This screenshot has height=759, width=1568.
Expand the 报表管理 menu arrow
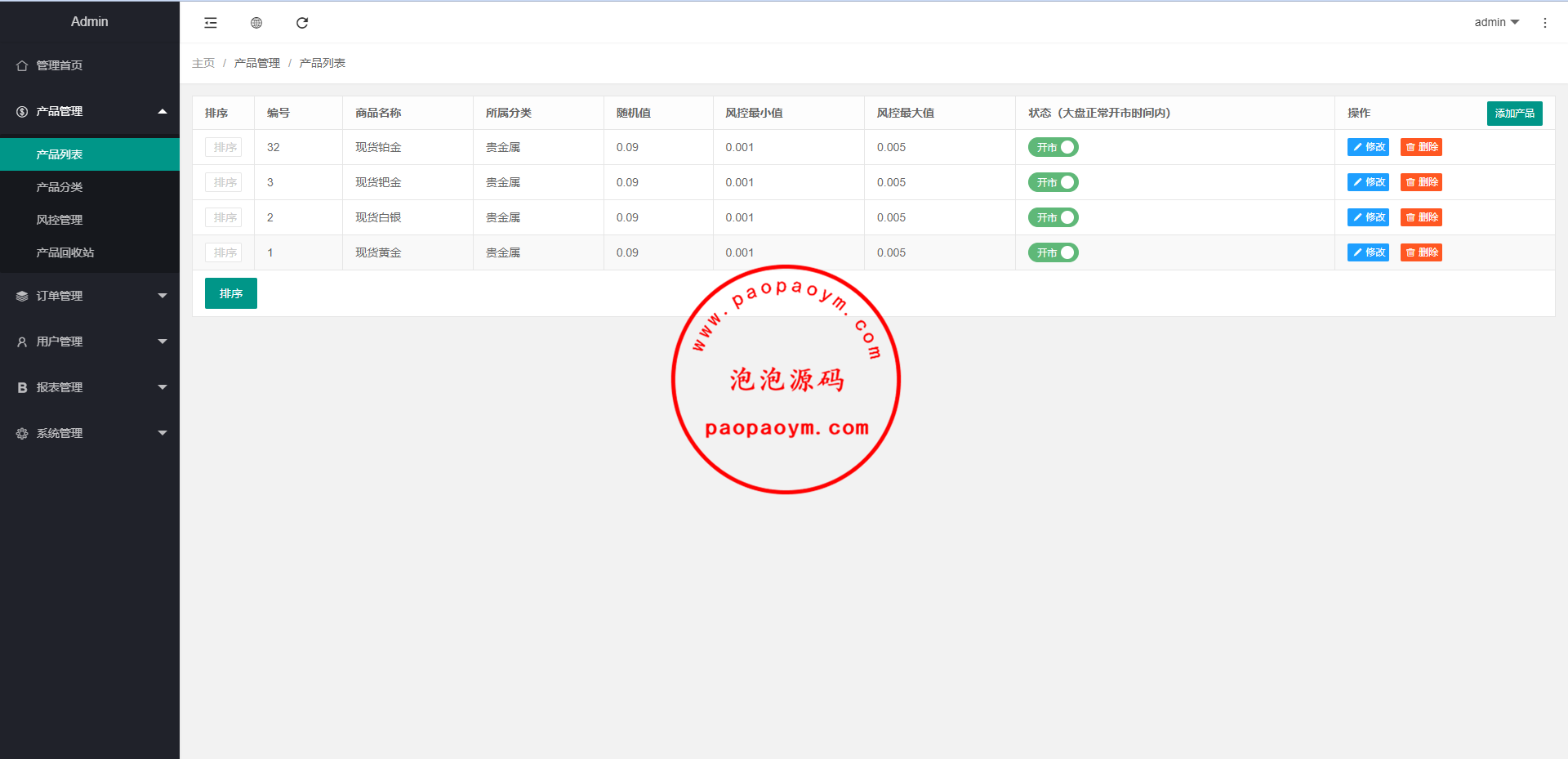[x=162, y=387]
